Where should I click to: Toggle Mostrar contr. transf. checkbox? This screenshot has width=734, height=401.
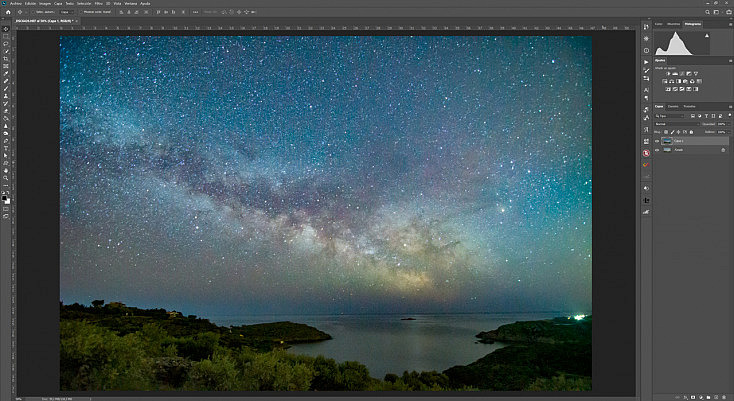pos(81,12)
